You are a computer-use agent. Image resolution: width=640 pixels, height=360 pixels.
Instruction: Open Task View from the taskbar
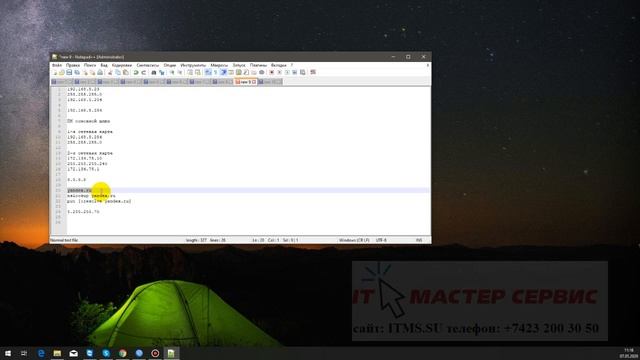click(x=24, y=353)
